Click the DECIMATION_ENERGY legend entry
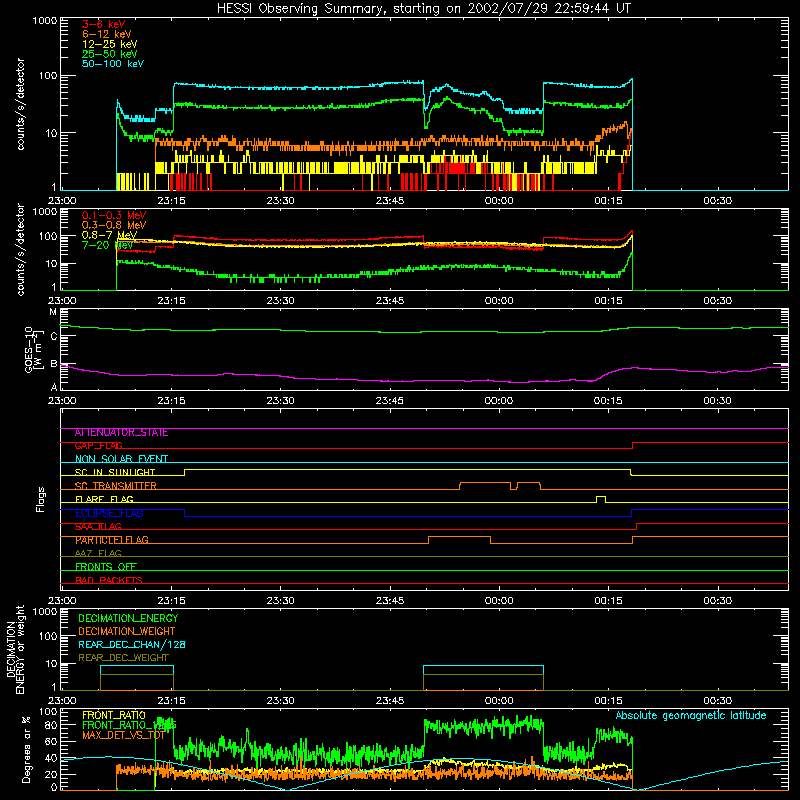The image size is (800, 800). (x=128, y=618)
